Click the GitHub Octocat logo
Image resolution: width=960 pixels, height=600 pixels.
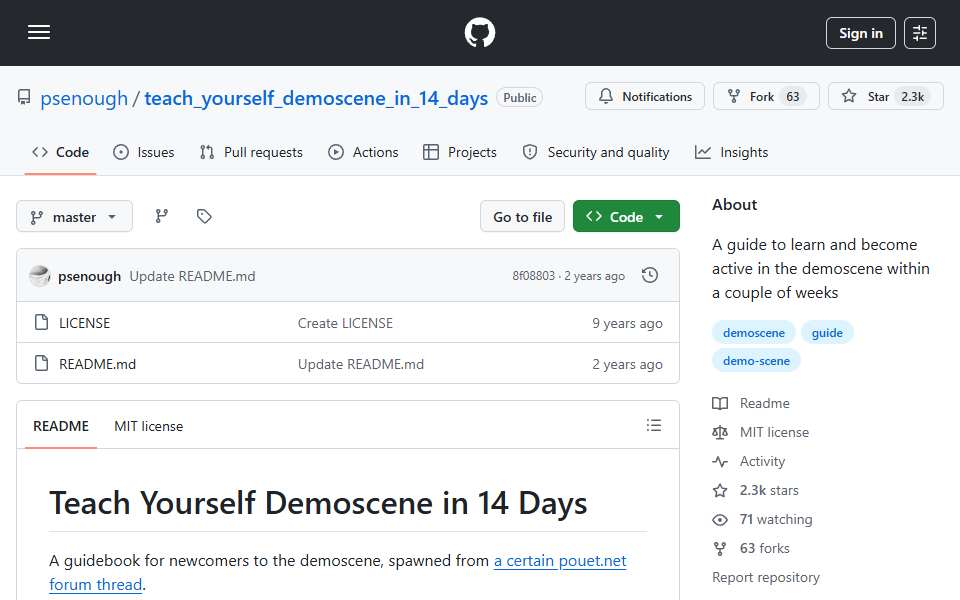point(479,32)
